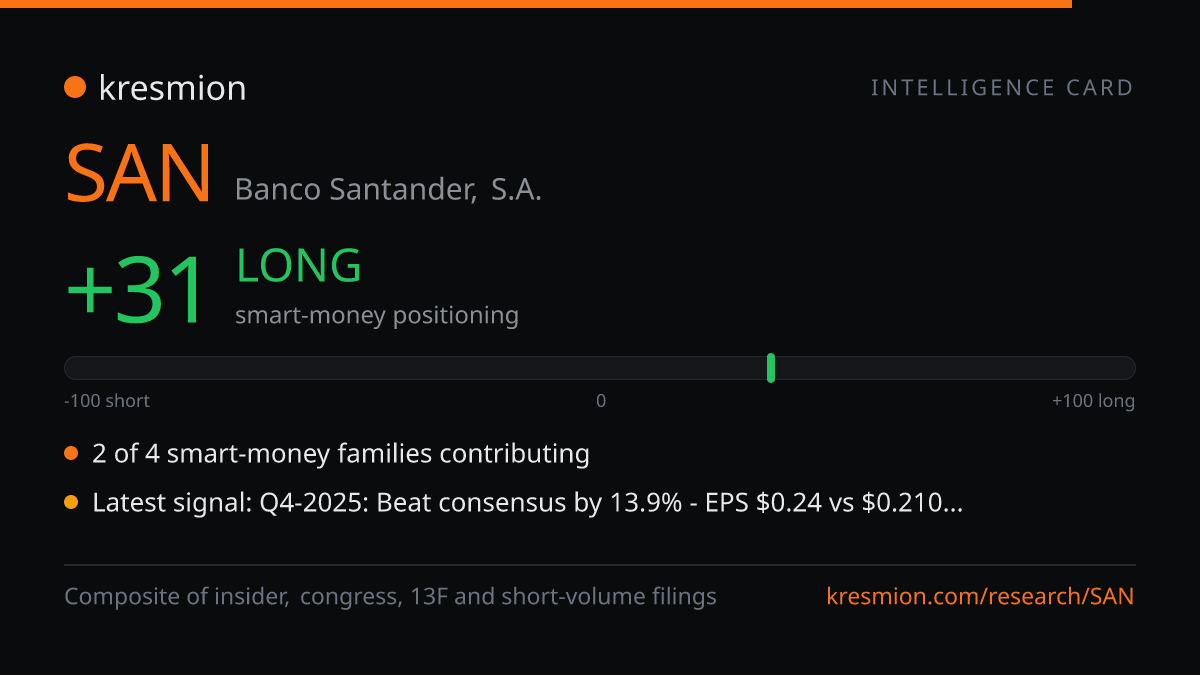Viewport: 1200px width, 675px height.
Task: Click the Latest signal Q4-2025 earnings line
Action: [527, 503]
